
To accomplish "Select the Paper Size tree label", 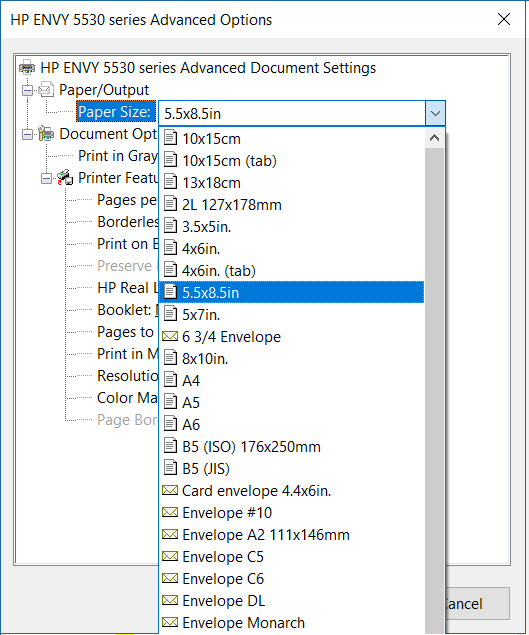I will 116,112.
